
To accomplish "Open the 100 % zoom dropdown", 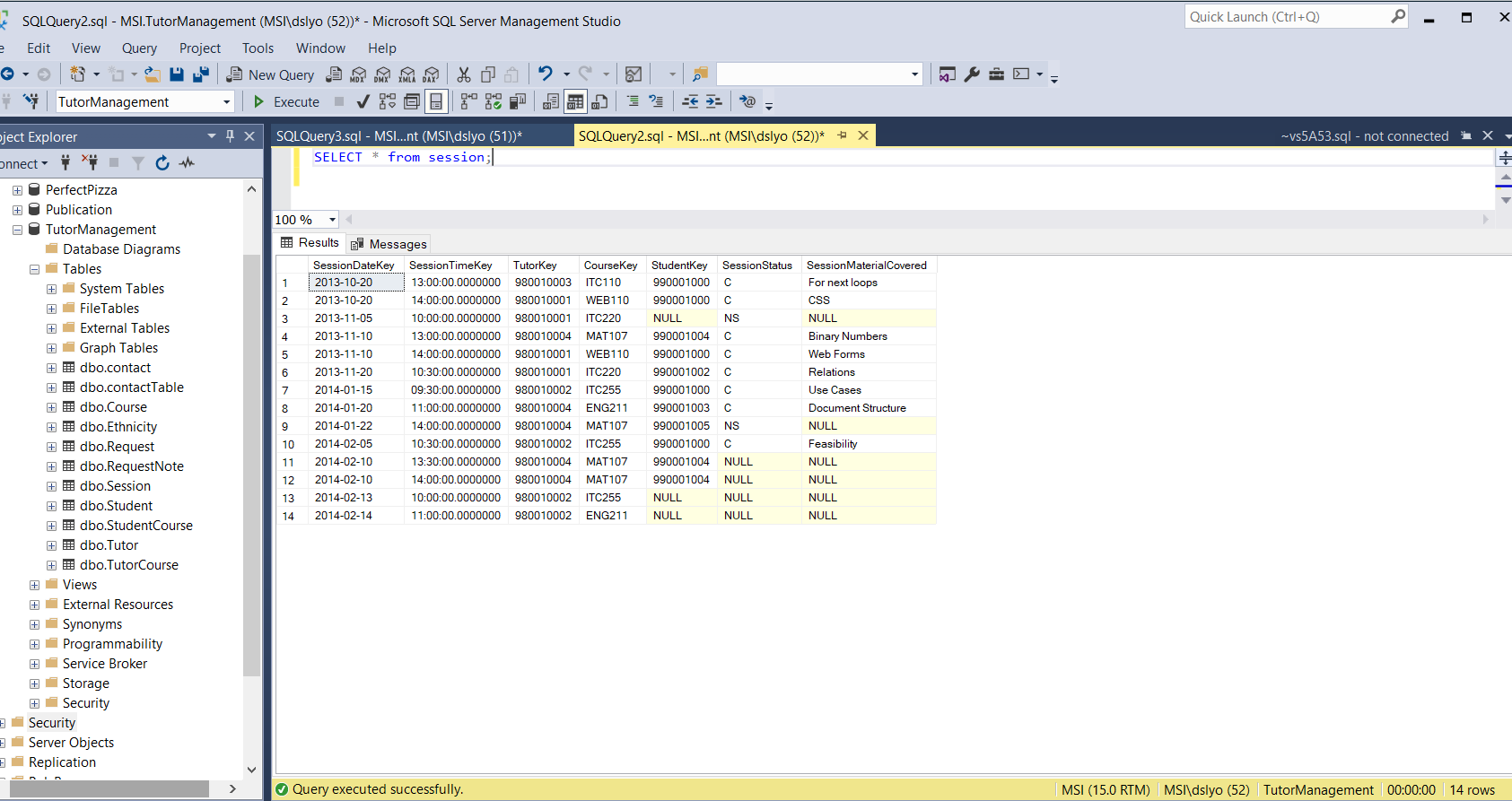I will tap(332, 220).
